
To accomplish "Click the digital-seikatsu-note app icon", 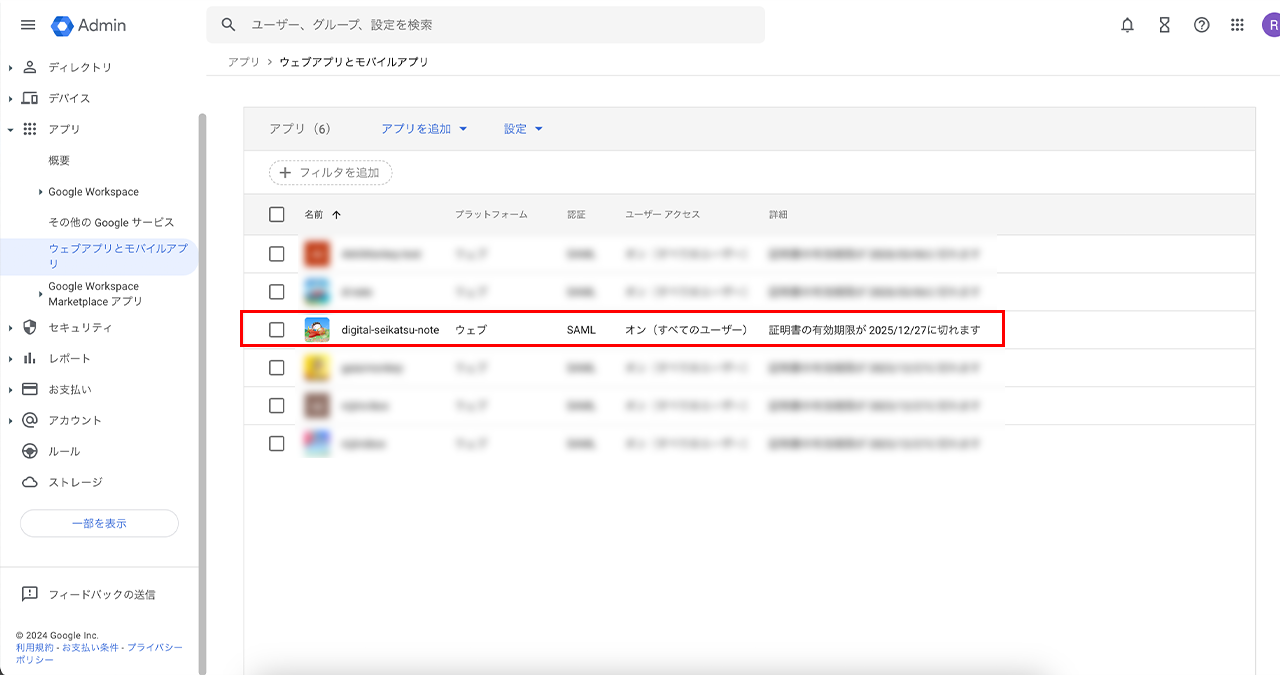I will (x=317, y=330).
